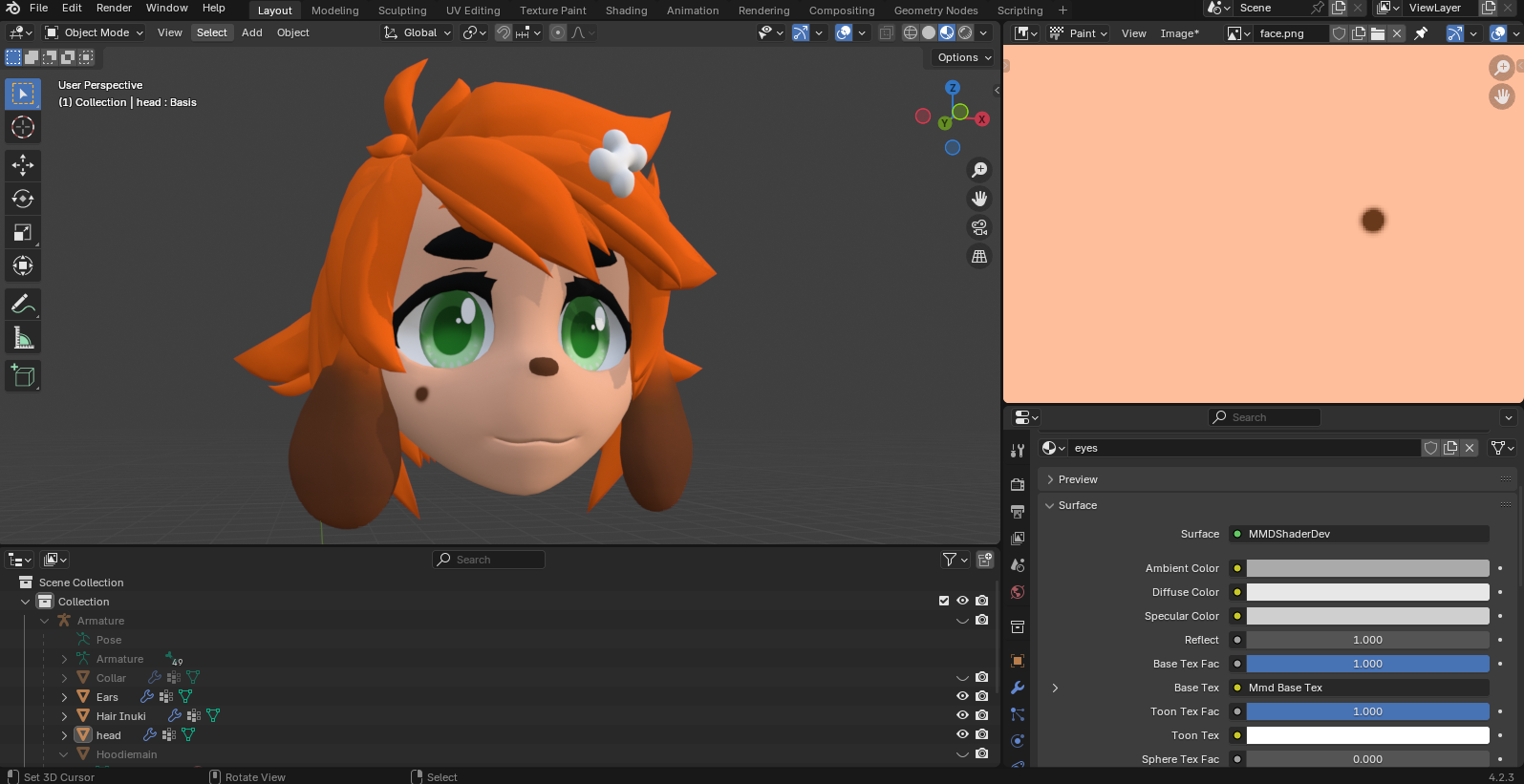Toggle camera view in 3D viewport
The height and width of the screenshot is (784, 1524).
click(x=979, y=227)
